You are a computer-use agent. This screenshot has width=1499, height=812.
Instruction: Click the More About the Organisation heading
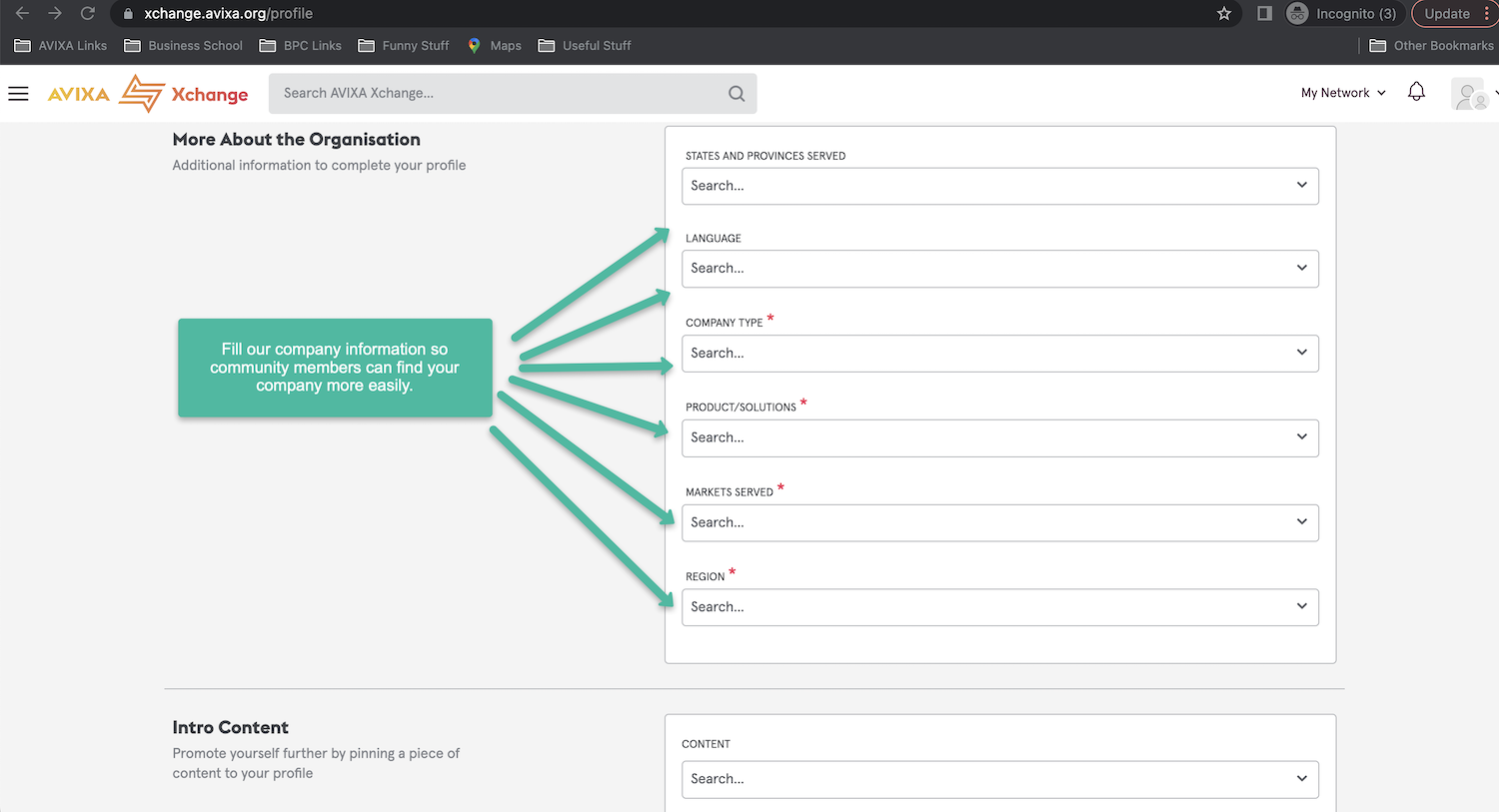click(296, 140)
